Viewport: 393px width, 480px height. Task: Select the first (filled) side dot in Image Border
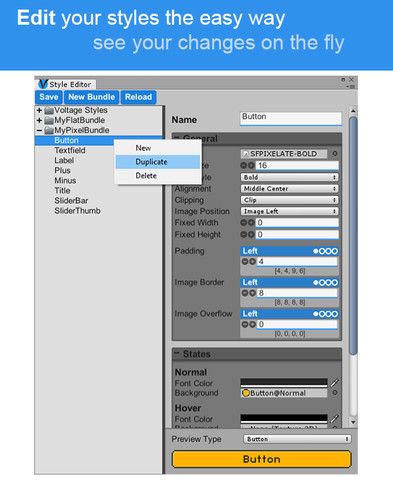316,283
